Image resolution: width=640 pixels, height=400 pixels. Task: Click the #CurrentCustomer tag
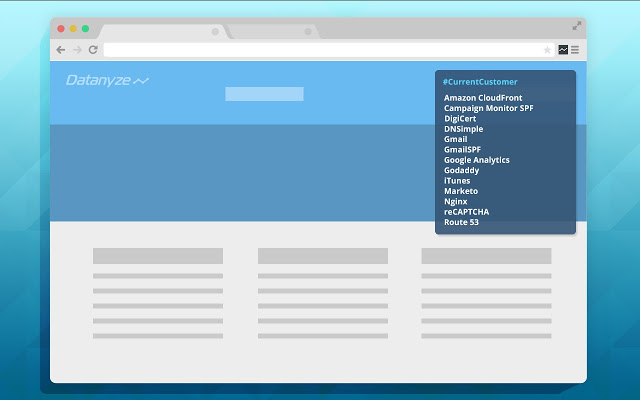tap(480, 82)
